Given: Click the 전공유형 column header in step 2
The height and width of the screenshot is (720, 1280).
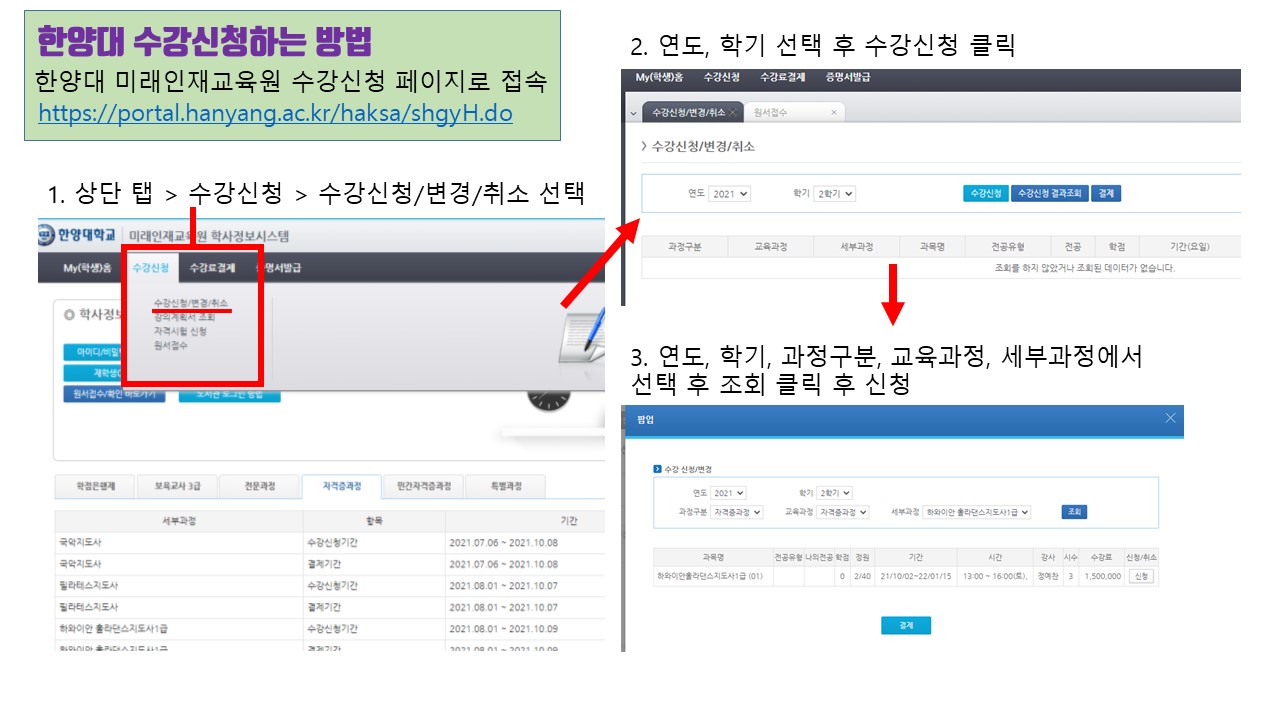Looking at the screenshot, I should point(1007,246).
